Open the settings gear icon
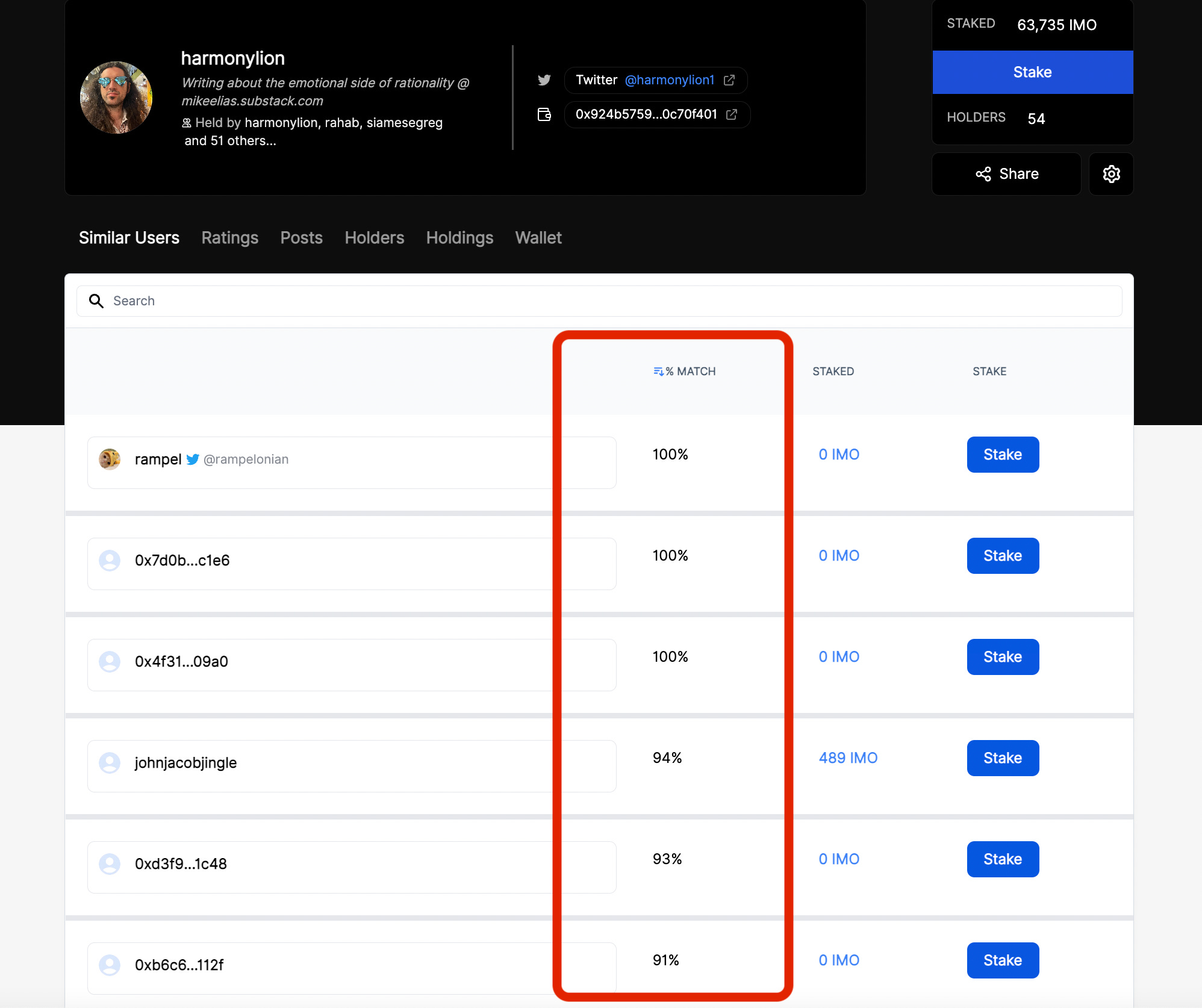 [1111, 174]
